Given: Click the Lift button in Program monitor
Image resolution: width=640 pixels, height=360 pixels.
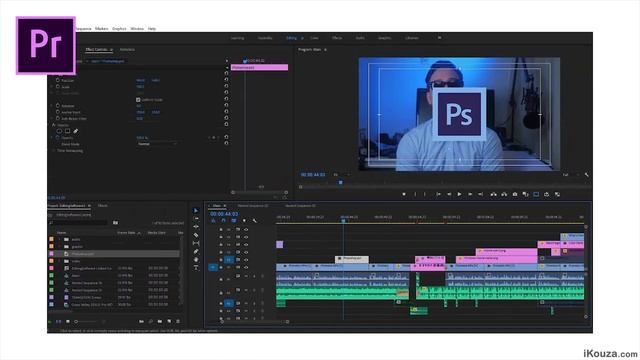Looking at the screenshot, I should 493,194.
